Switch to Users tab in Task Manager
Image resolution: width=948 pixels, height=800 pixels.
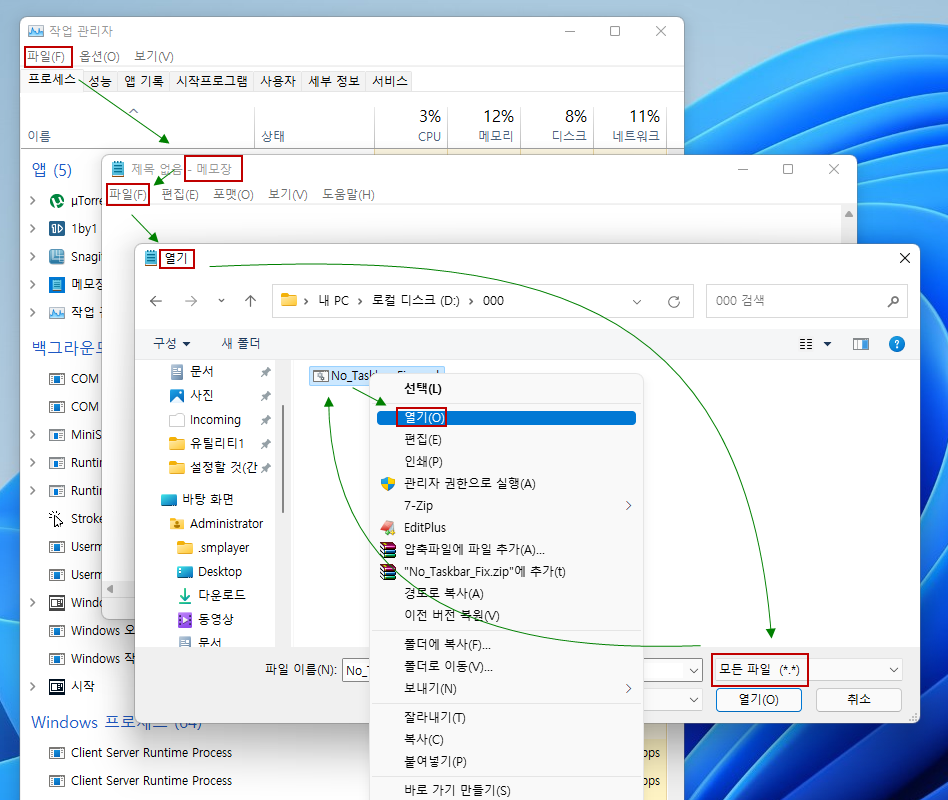click(278, 81)
